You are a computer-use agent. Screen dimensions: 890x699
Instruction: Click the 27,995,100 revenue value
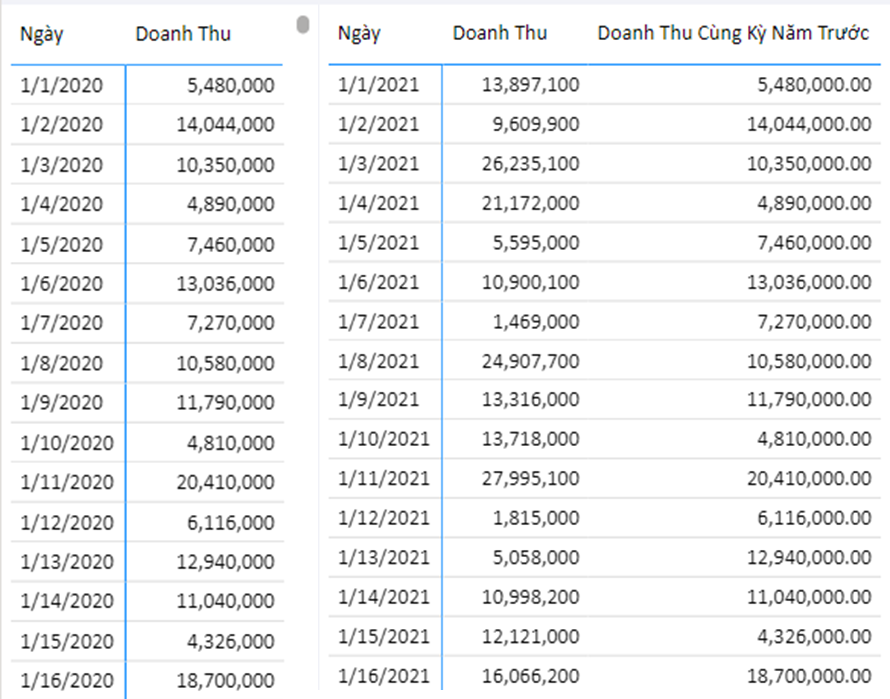tap(531, 479)
